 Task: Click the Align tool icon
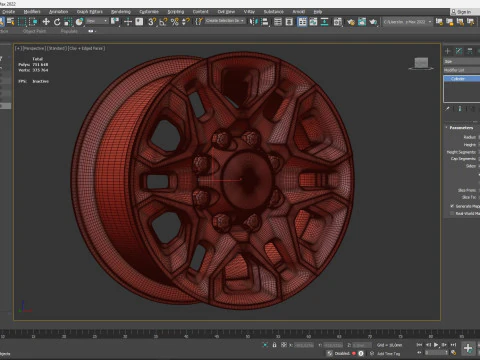(x=265, y=22)
